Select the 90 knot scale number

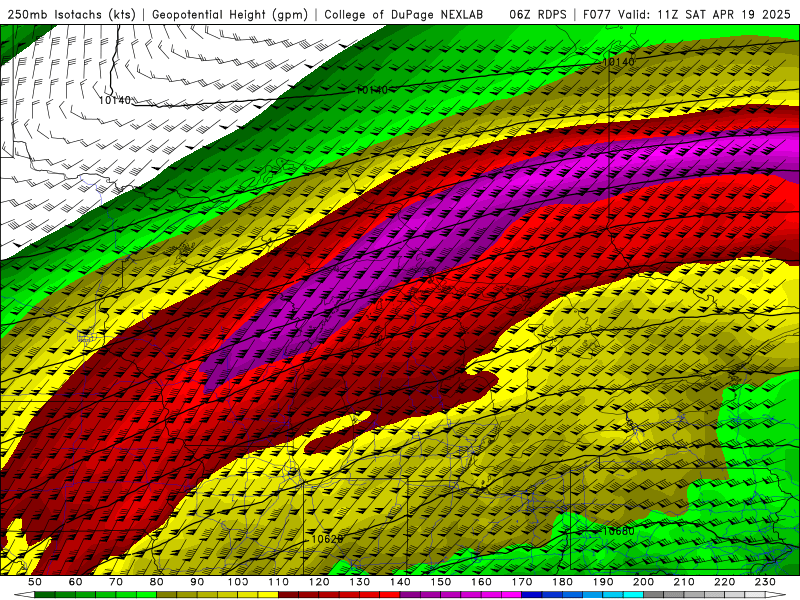(x=197, y=582)
